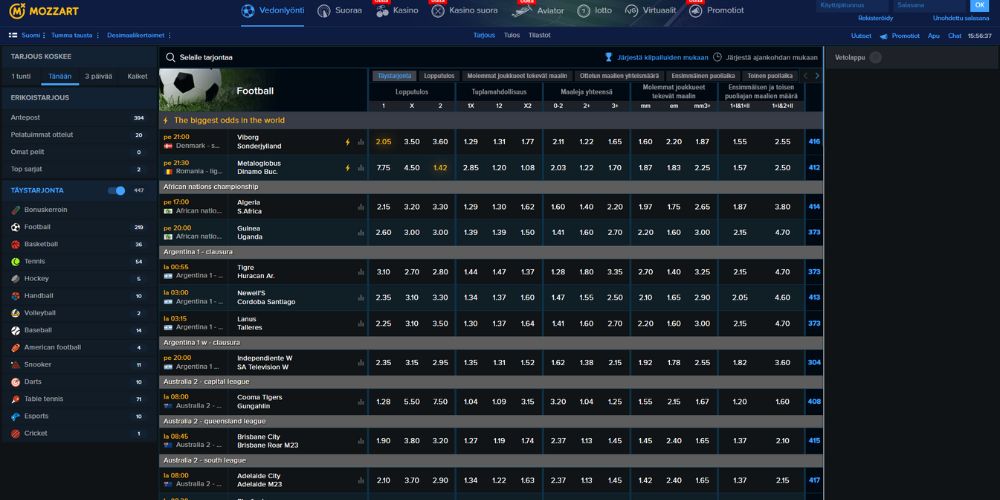The image size is (1000, 500).
Task: Pick odds 2.05 for Viborg home win
Action: [x=383, y=142]
